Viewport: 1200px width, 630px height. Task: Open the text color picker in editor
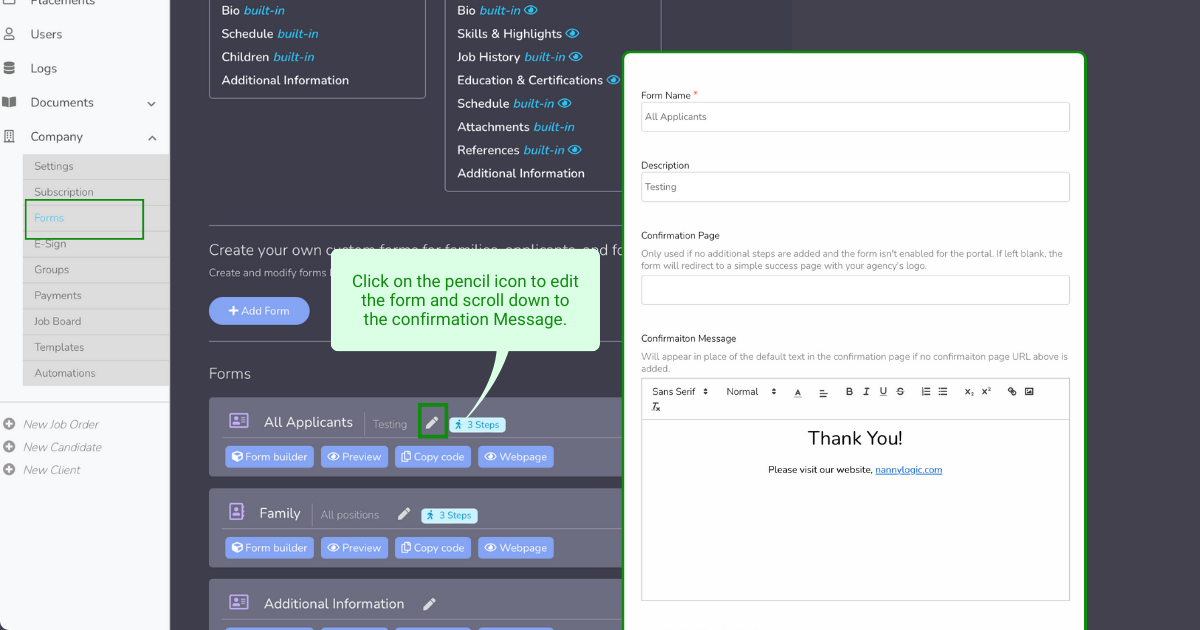[x=798, y=392]
